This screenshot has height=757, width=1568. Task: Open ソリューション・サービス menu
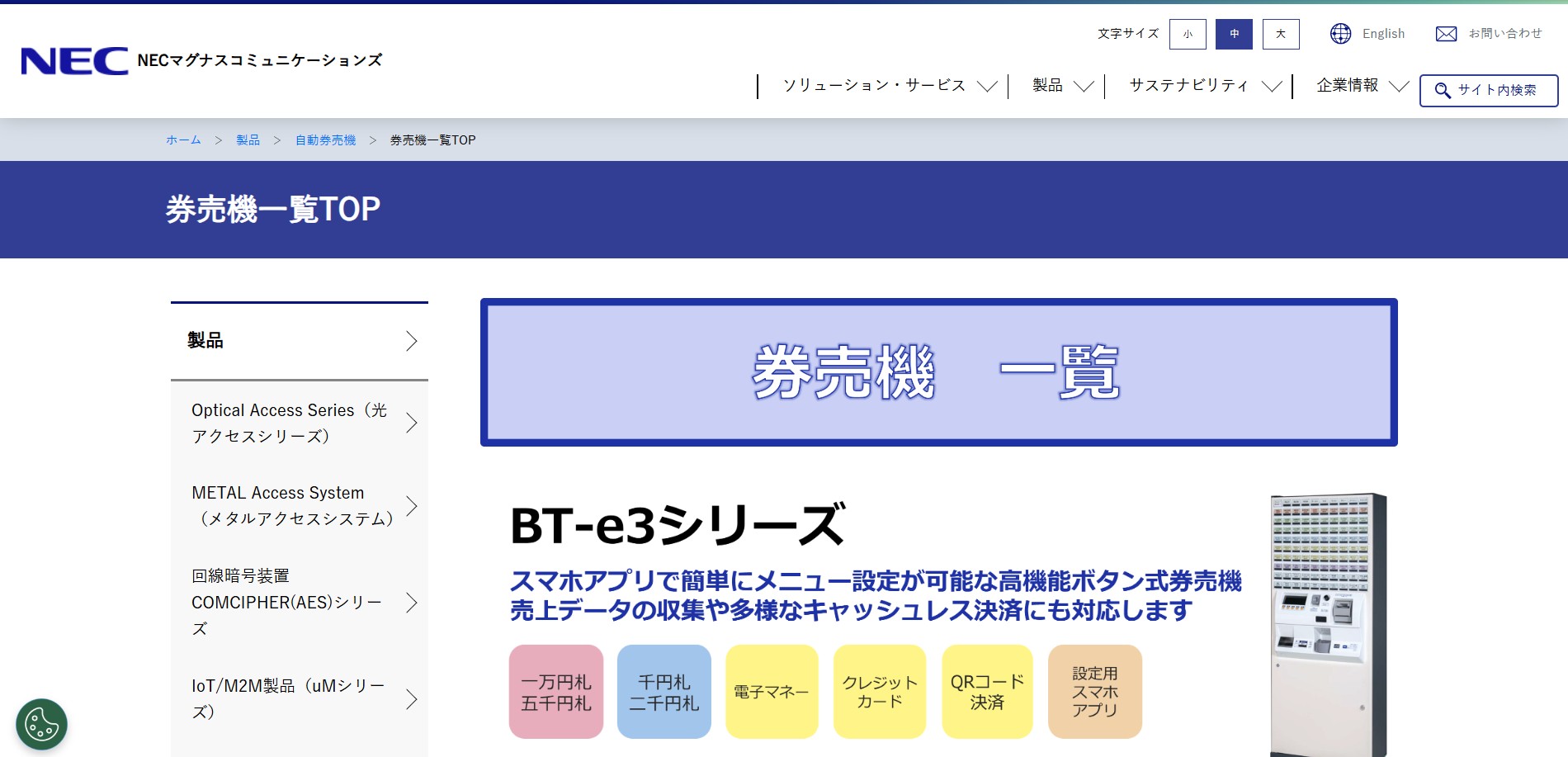click(874, 85)
